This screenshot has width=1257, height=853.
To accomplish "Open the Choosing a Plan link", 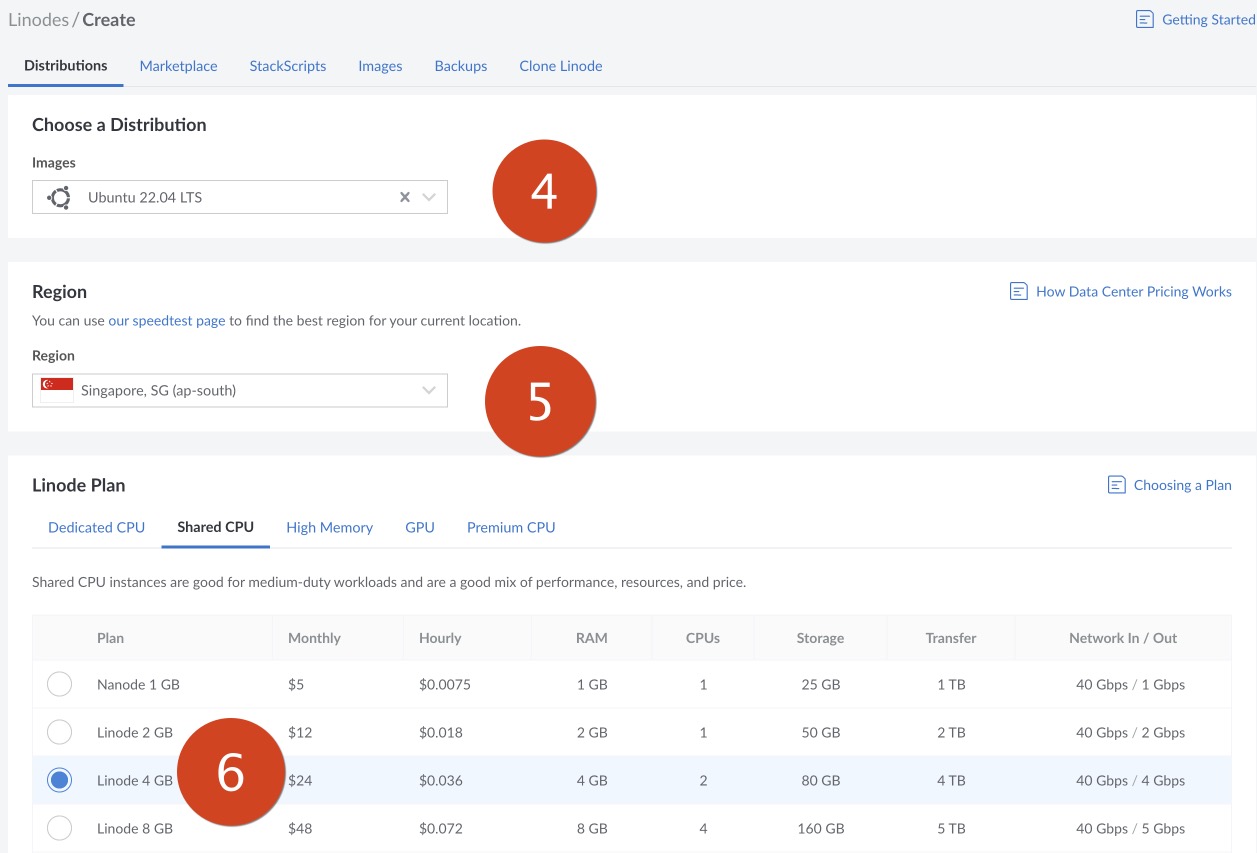I will pos(1183,485).
